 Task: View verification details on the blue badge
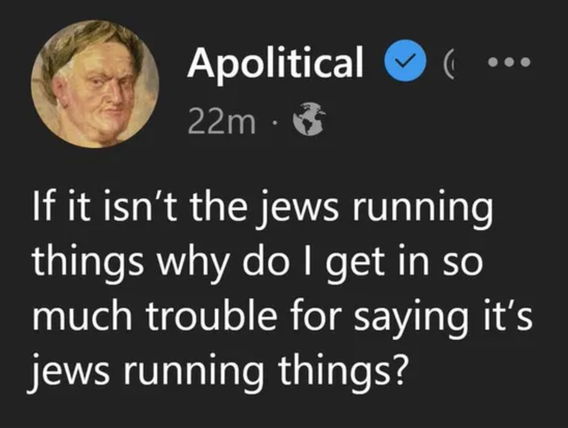click(405, 62)
